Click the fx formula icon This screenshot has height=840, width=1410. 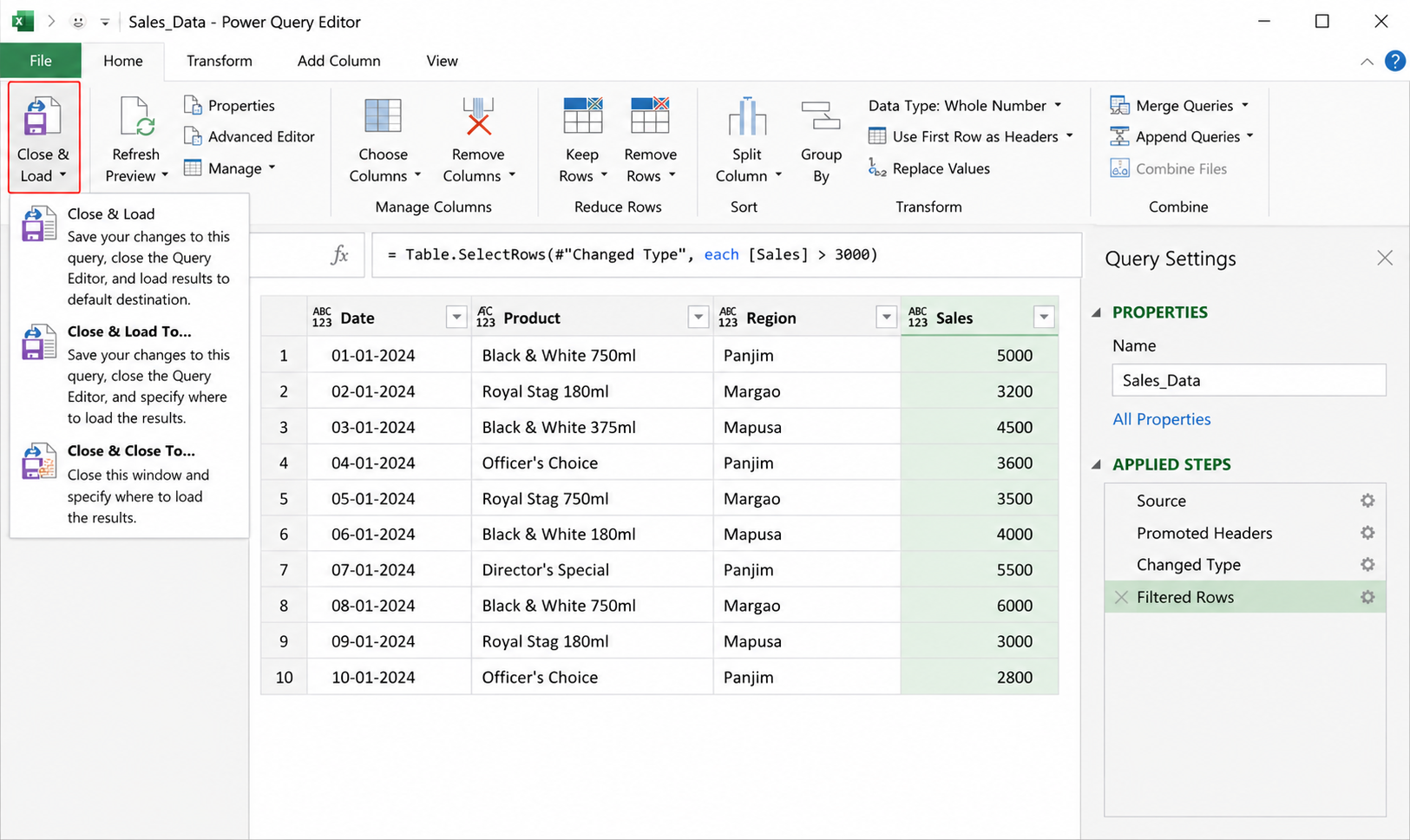339,254
